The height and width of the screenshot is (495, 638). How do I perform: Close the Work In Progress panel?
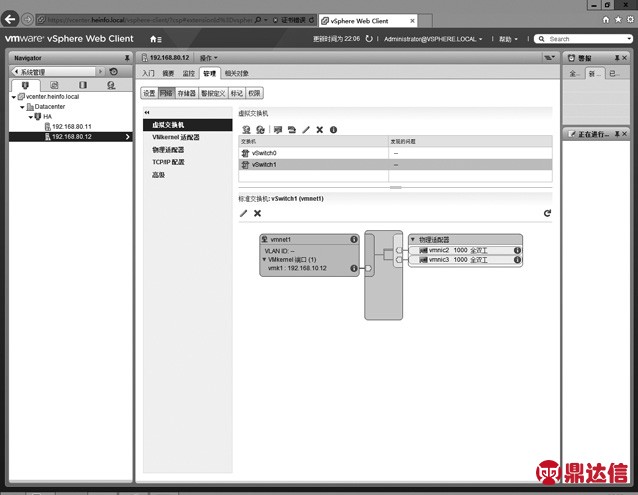point(625,134)
